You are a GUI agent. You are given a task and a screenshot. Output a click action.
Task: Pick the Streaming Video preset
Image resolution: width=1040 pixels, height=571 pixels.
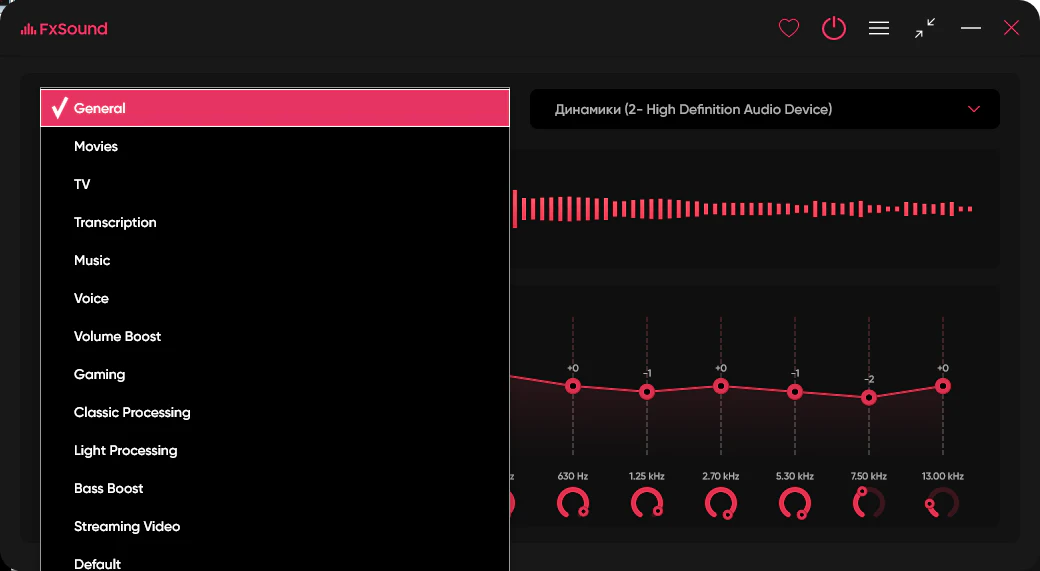[127, 526]
